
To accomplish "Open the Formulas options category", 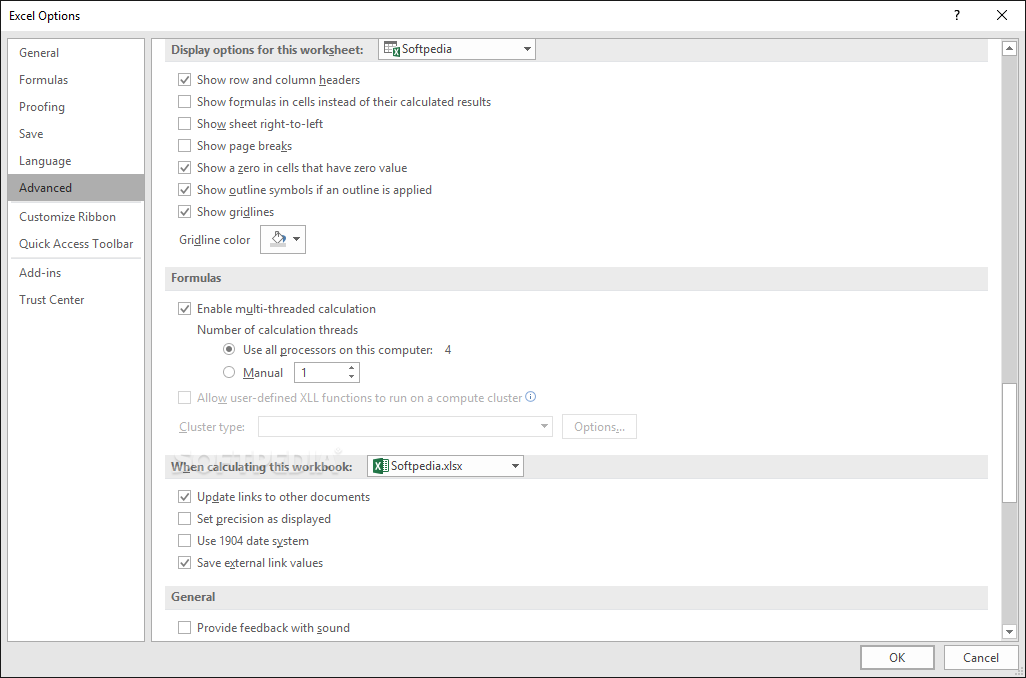I will tap(44, 80).
